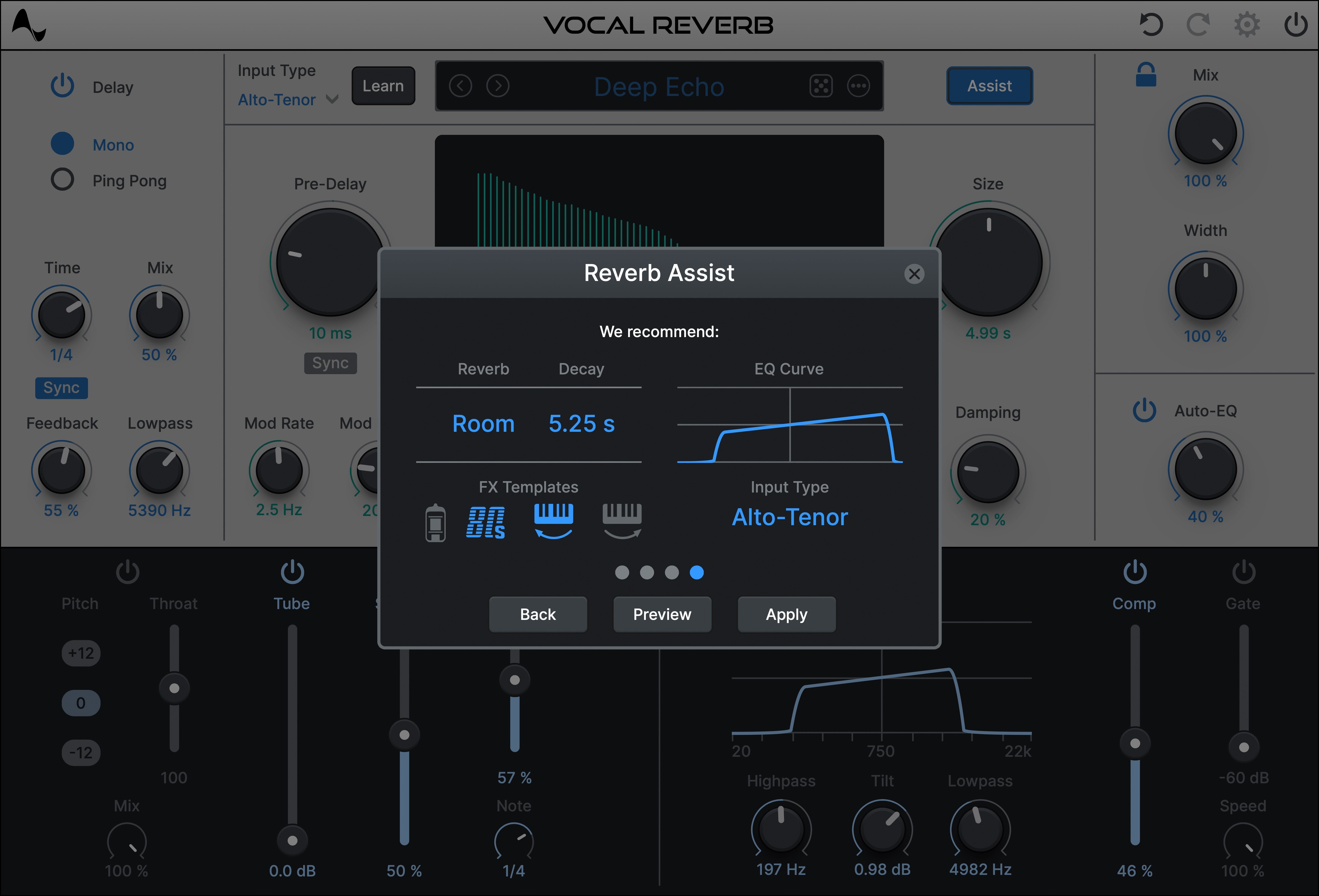Click the previous preset arrow
Screen dimensions: 1319x896
click(x=460, y=86)
